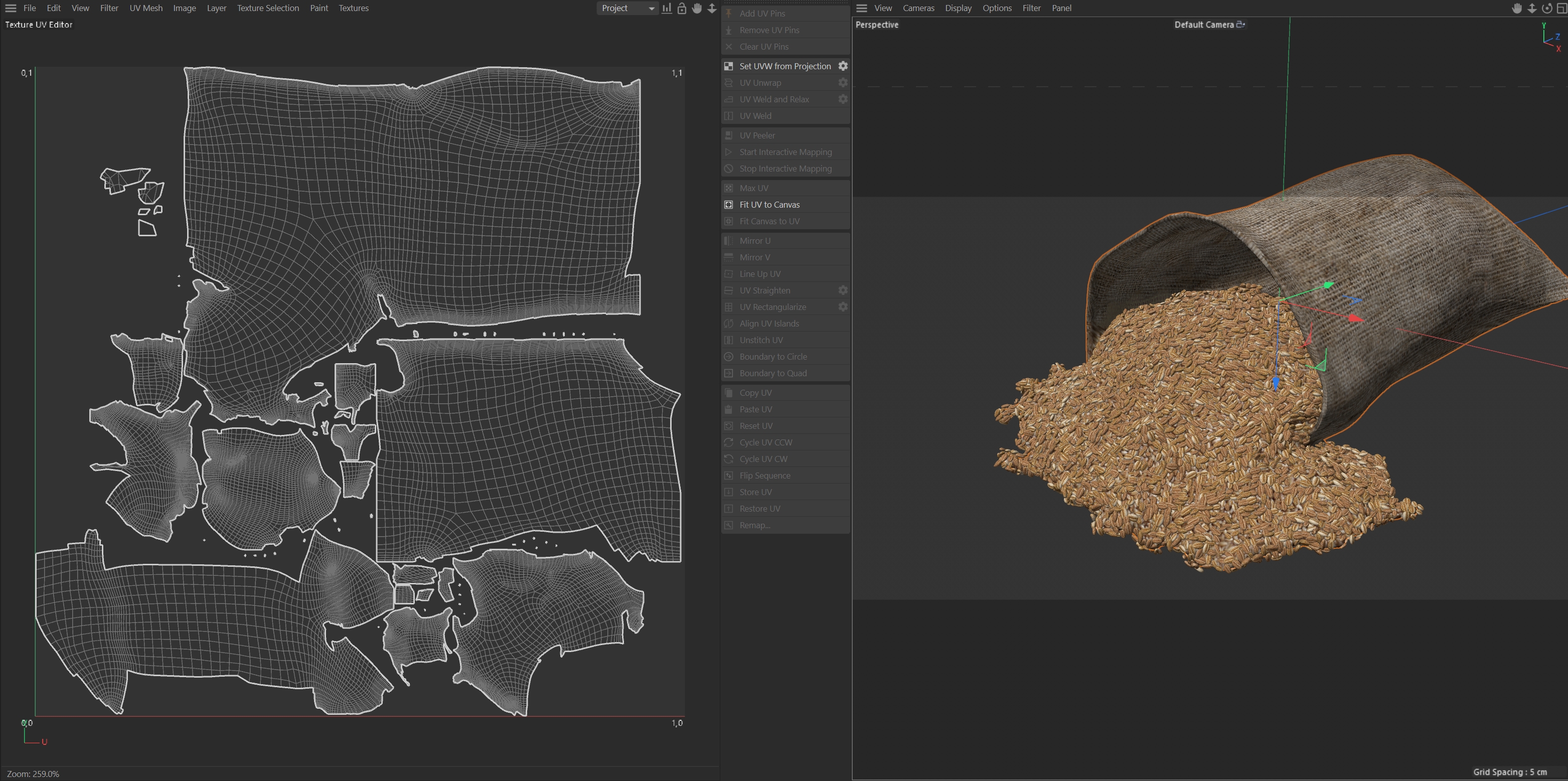Toggle the active view layout icon

coord(1561,8)
